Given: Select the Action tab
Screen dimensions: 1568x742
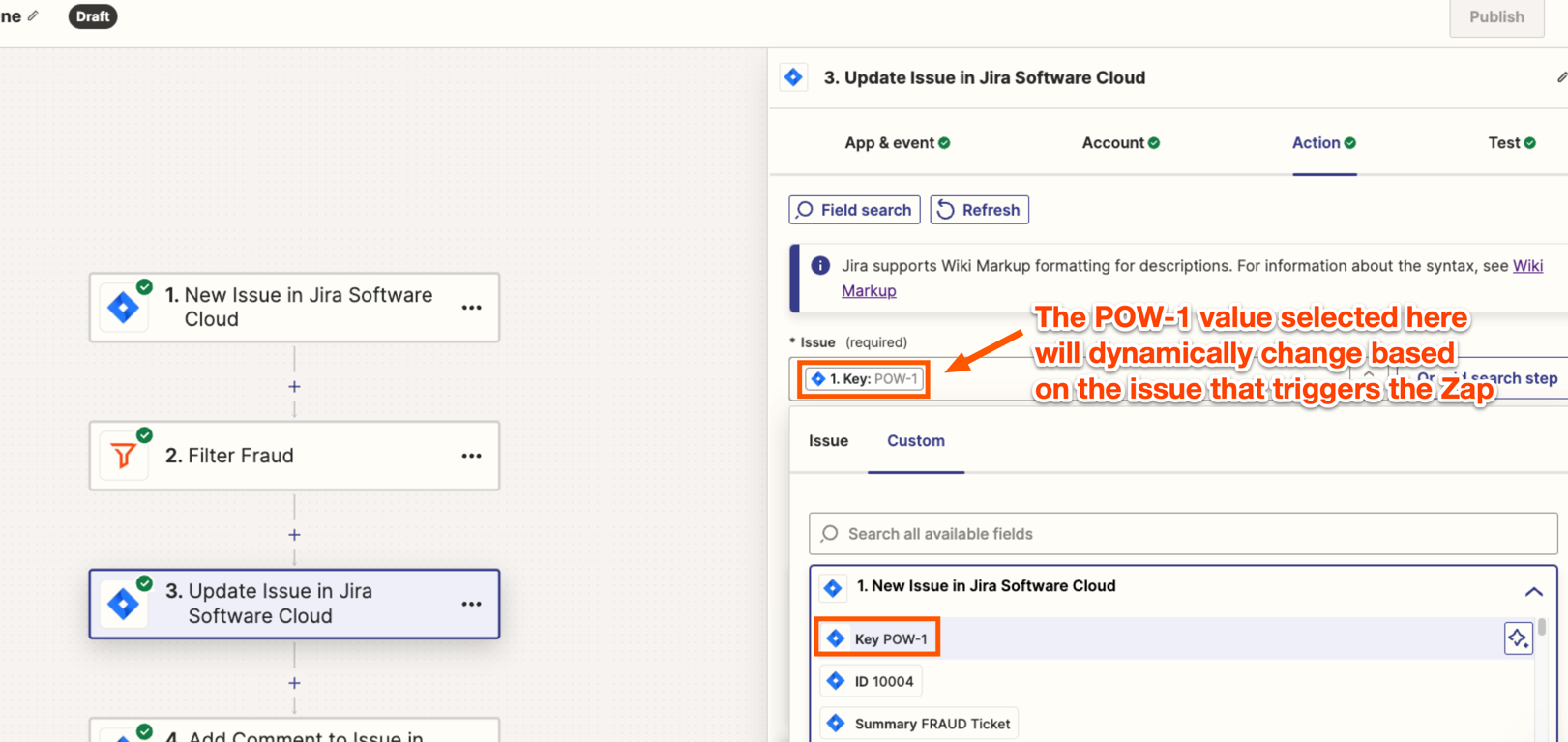Looking at the screenshot, I should 1324,142.
